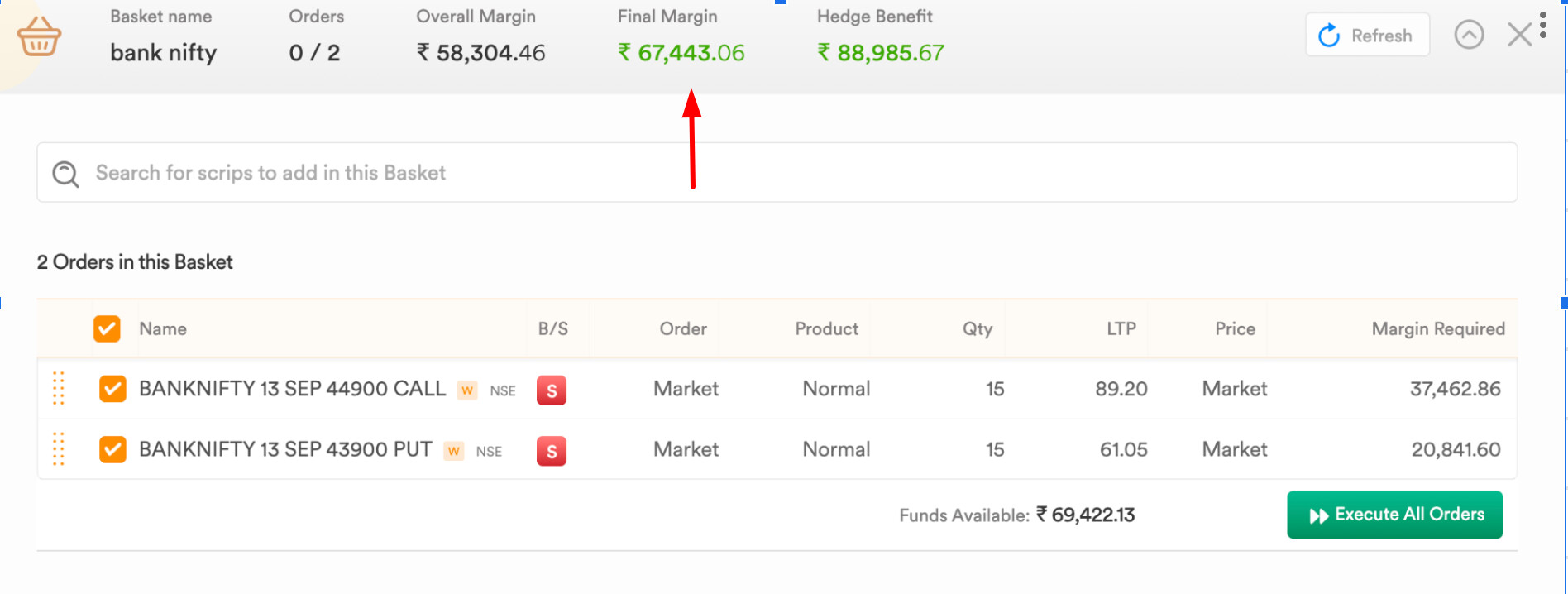Click Execute All Orders button

click(x=1394, y=515)
